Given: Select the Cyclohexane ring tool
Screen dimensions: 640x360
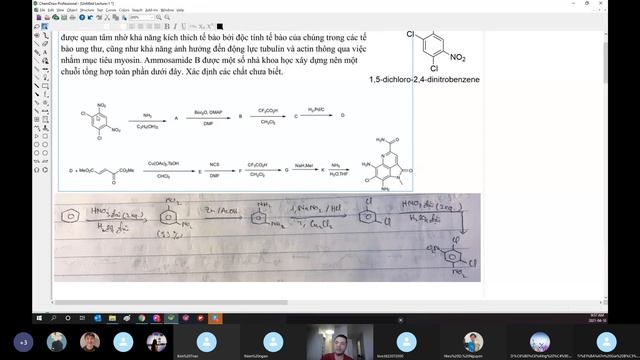Looking at the screenshot, I should 45,144.
